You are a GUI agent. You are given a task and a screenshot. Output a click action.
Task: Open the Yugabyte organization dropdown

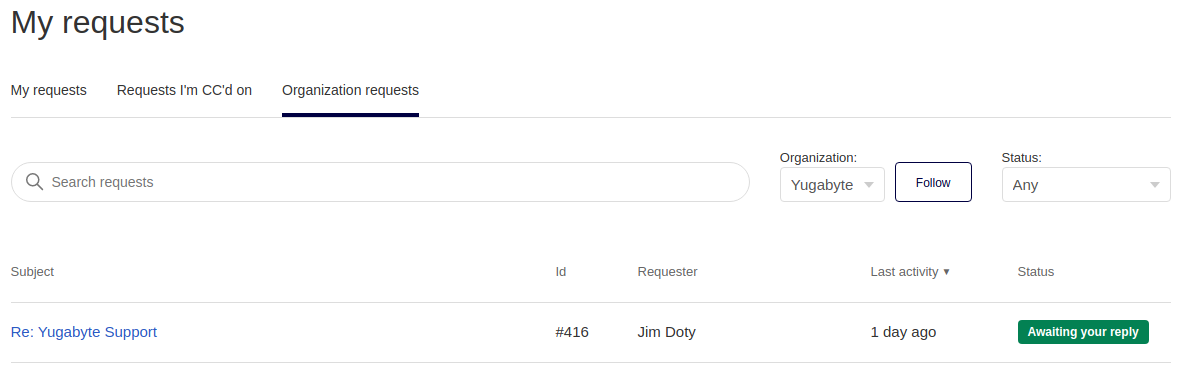tap(832, 185)
